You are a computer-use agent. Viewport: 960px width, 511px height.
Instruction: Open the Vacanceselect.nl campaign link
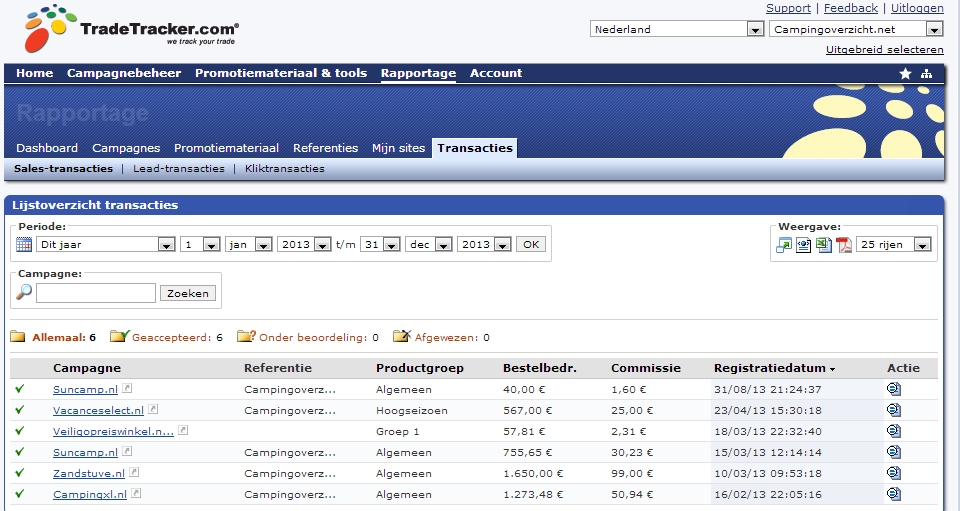coord(99,410)
